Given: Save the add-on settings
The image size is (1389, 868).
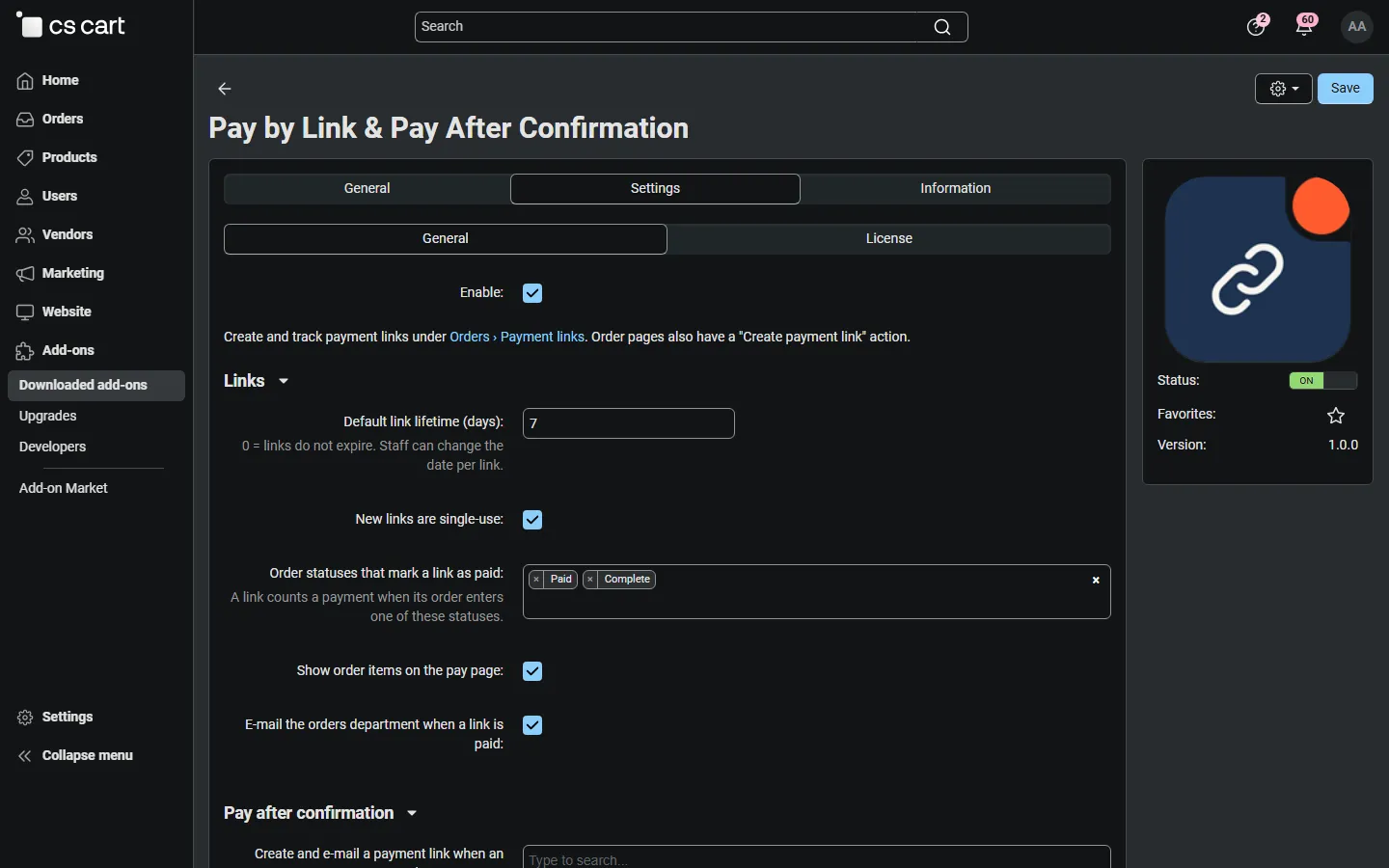Looking at the screenshot, I should 1346,89.
